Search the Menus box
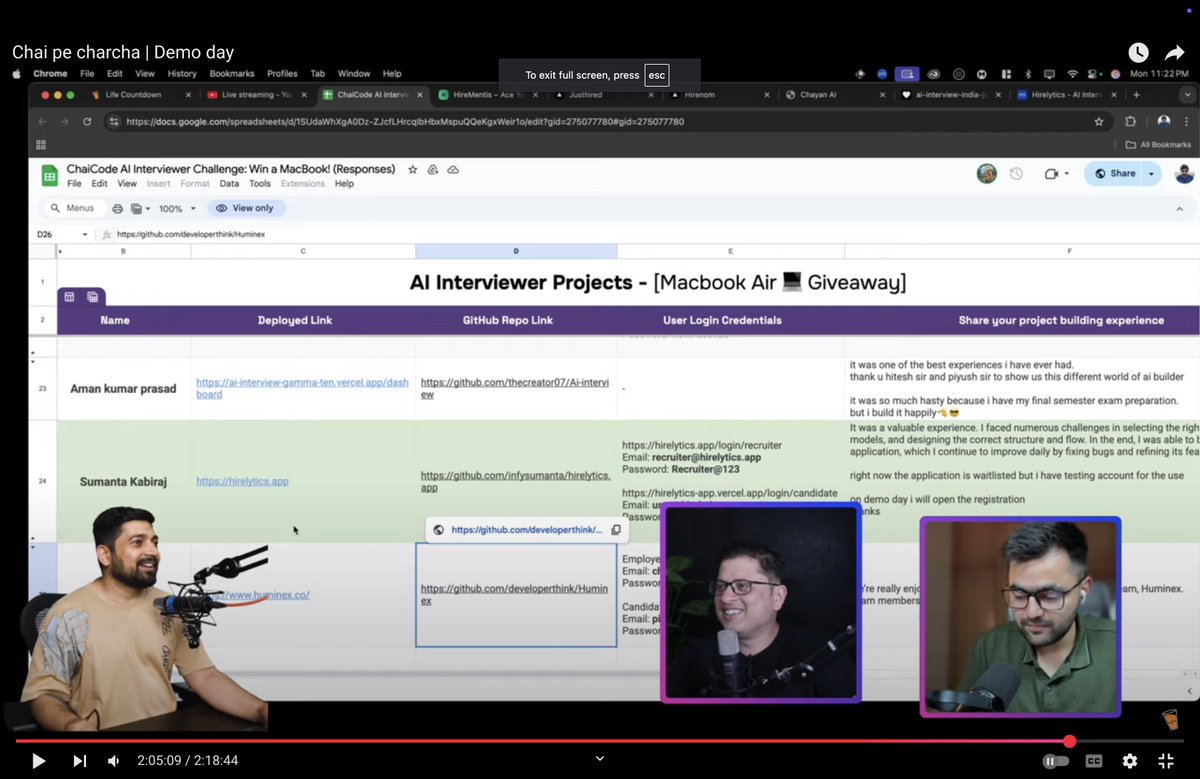 pos(72,208)
